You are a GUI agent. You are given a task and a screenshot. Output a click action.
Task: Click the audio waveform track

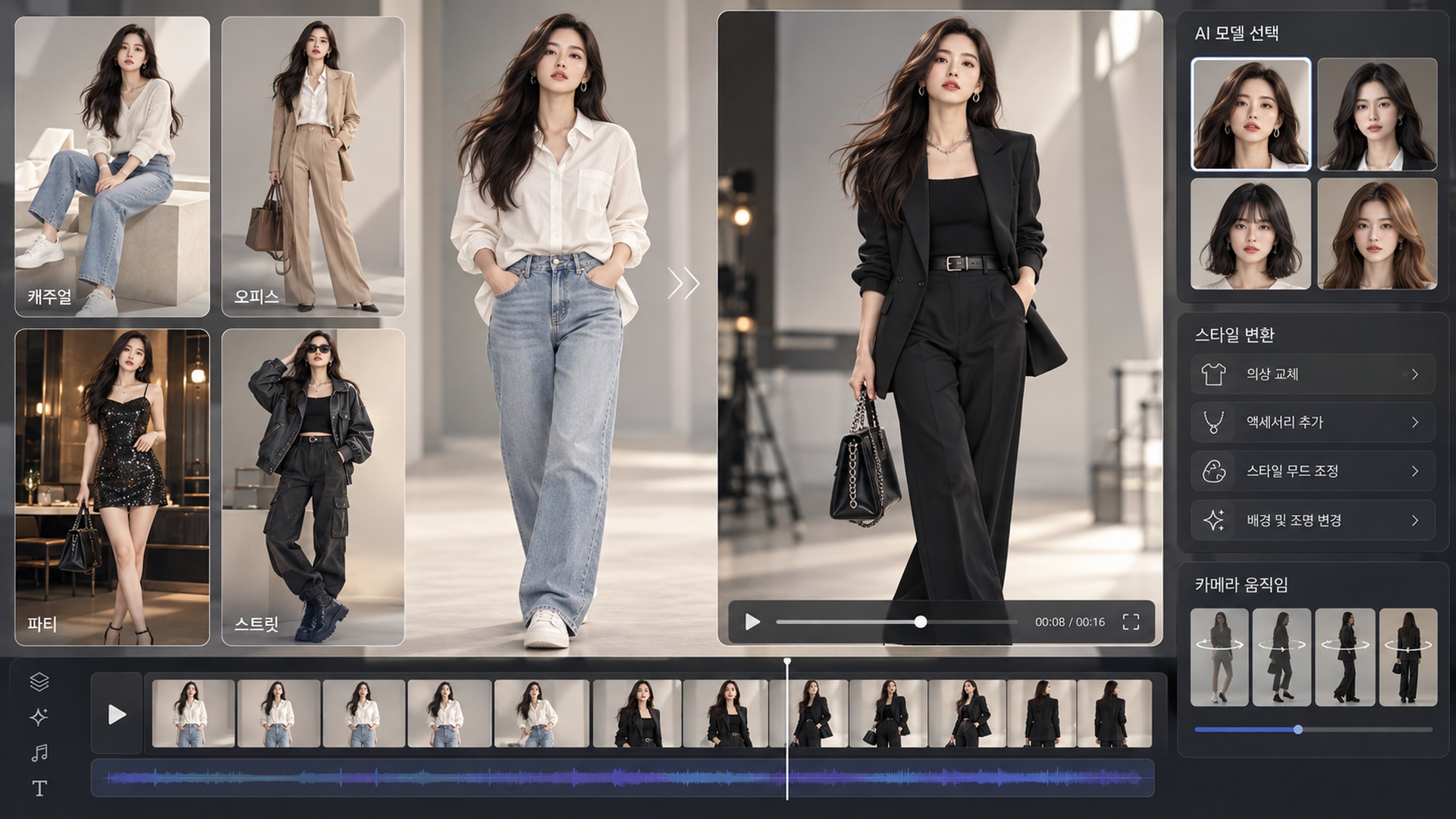623,778
